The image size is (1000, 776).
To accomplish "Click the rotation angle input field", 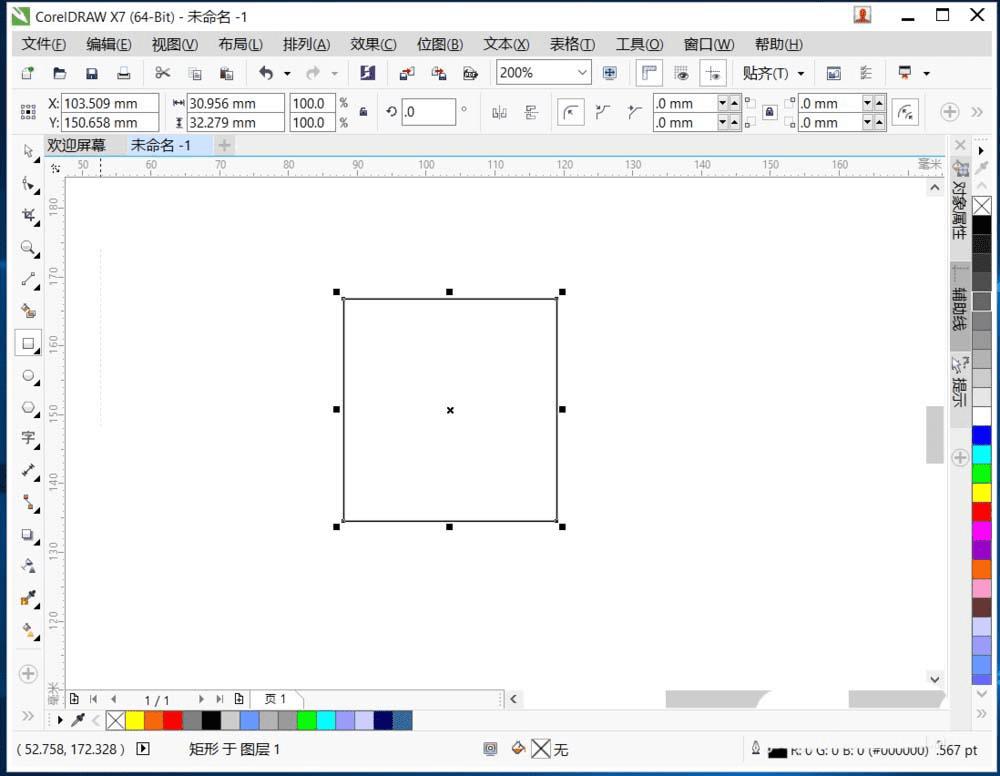I will [428, 113].
